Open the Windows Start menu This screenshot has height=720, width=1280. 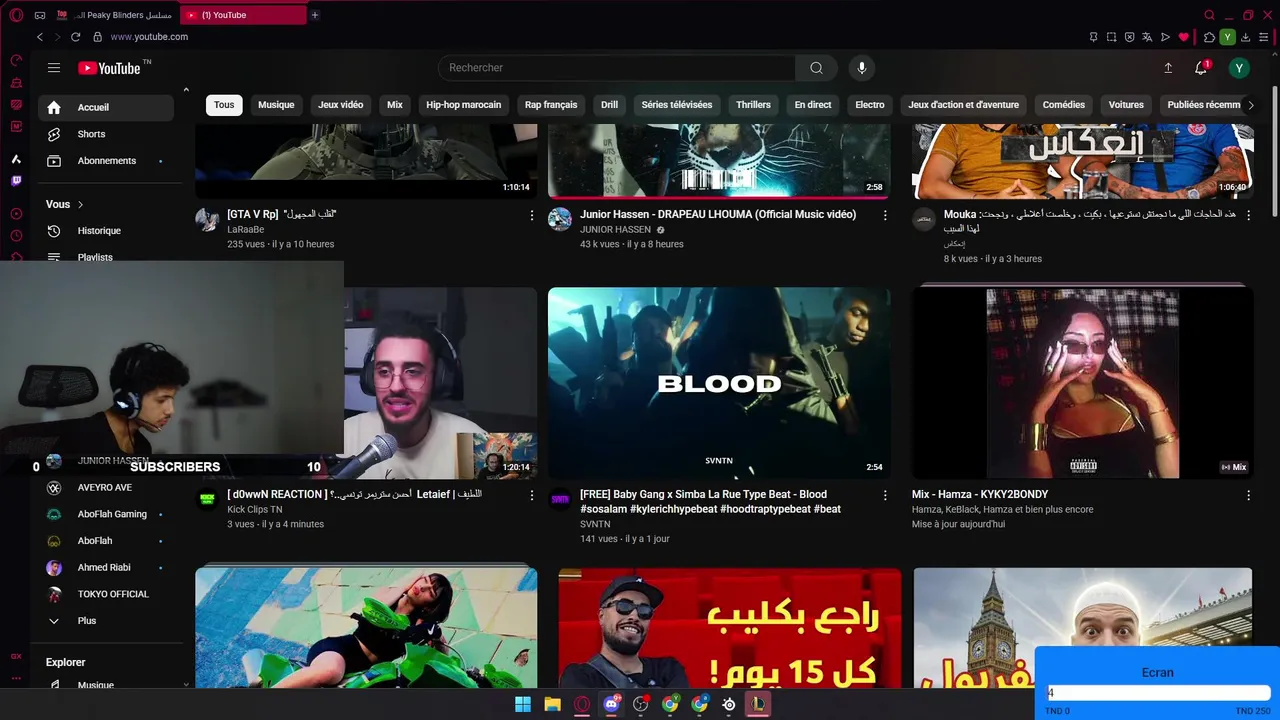click(x=523, y=704)
